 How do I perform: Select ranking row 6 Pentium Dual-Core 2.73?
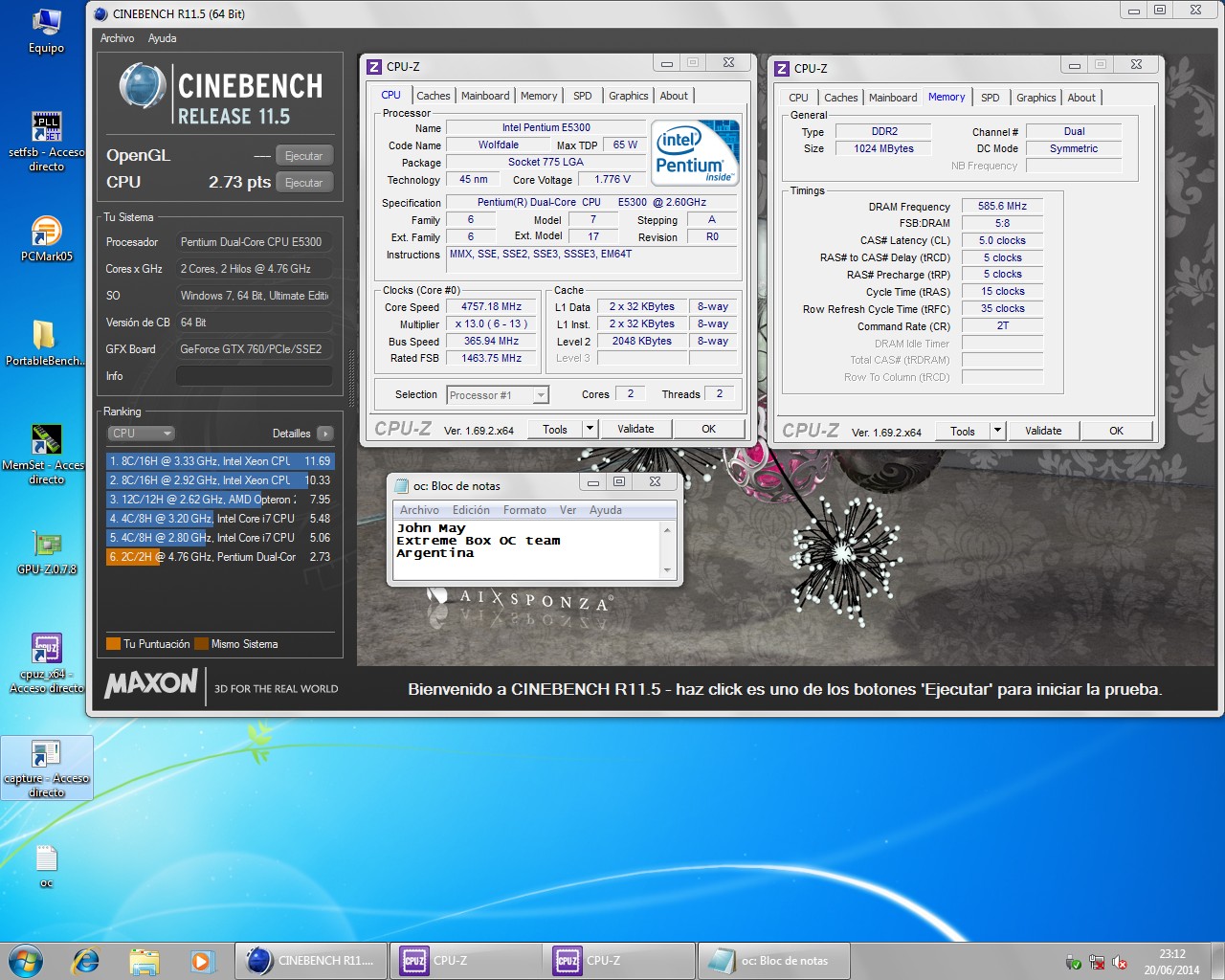[x=220, y=557]
